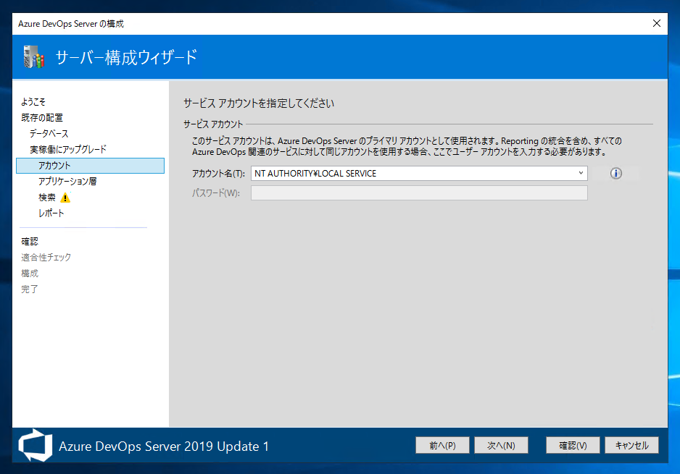Click the account info icon
The image size is (680, 474).
click(x=616, y=173)
